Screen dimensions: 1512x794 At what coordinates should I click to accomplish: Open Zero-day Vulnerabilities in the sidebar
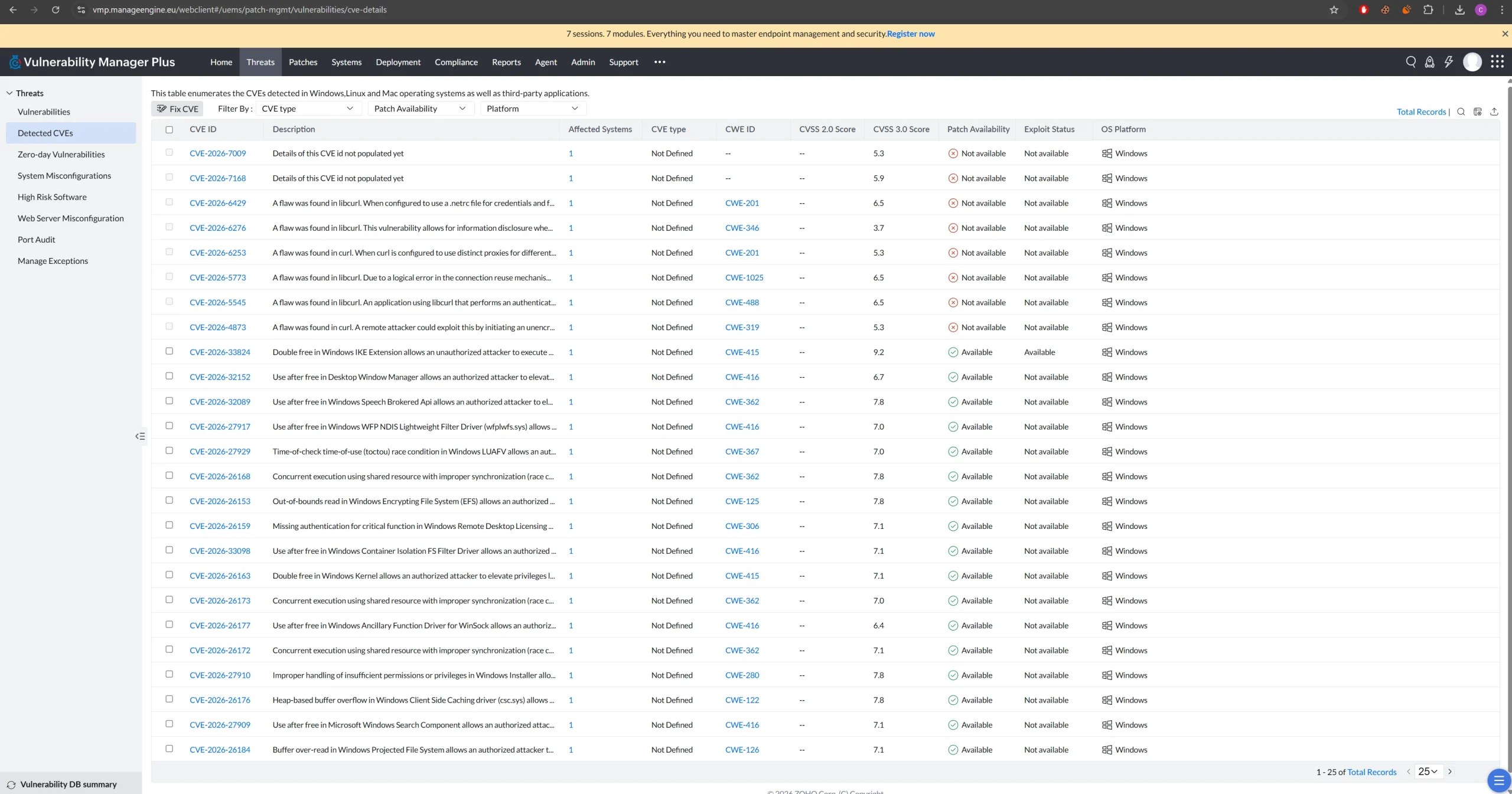click(x=61, y=155)
